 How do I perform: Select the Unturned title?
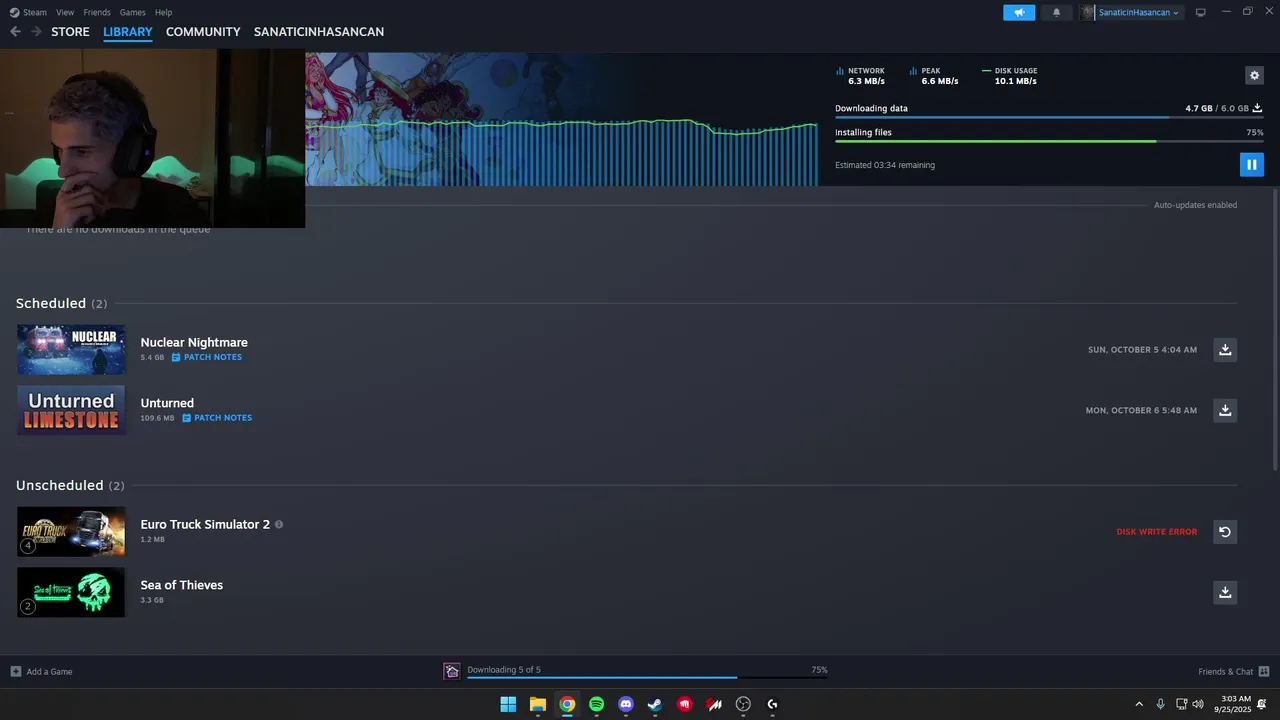pyautogui.click(x=167, y=404)
